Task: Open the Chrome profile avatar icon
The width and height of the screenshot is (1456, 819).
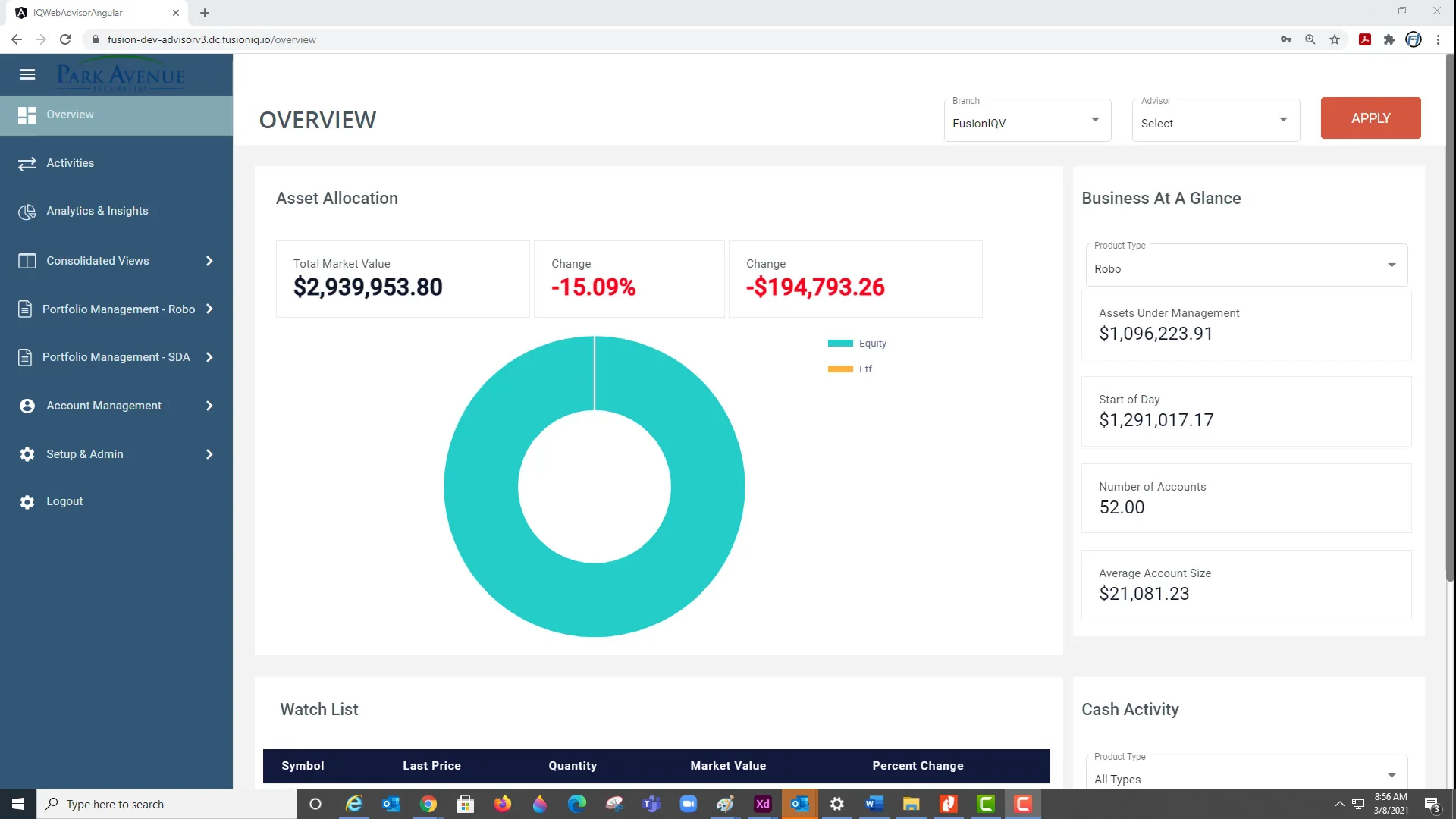Action: [1414, 39]
